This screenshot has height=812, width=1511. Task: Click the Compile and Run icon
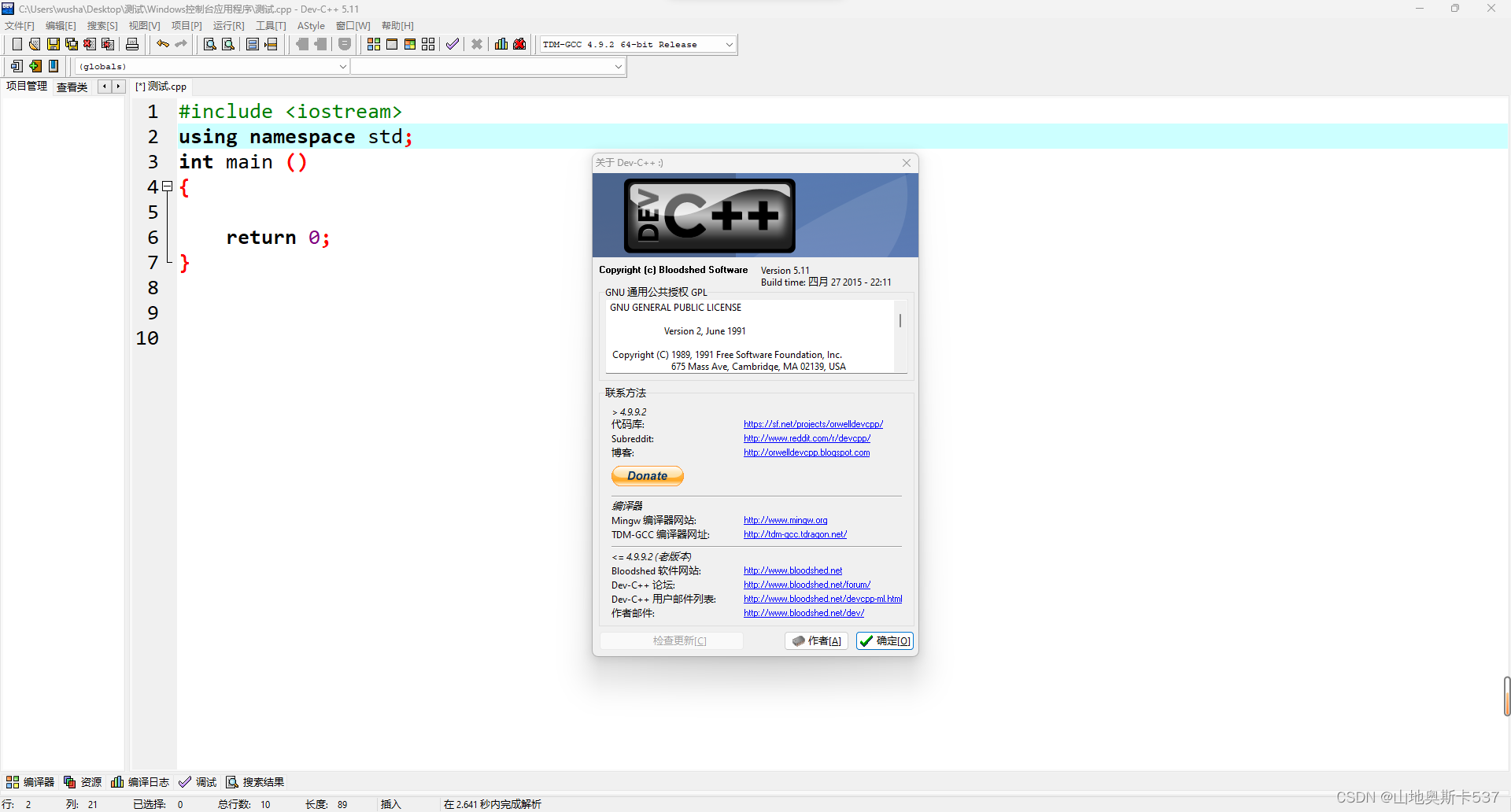click(410, 44)
